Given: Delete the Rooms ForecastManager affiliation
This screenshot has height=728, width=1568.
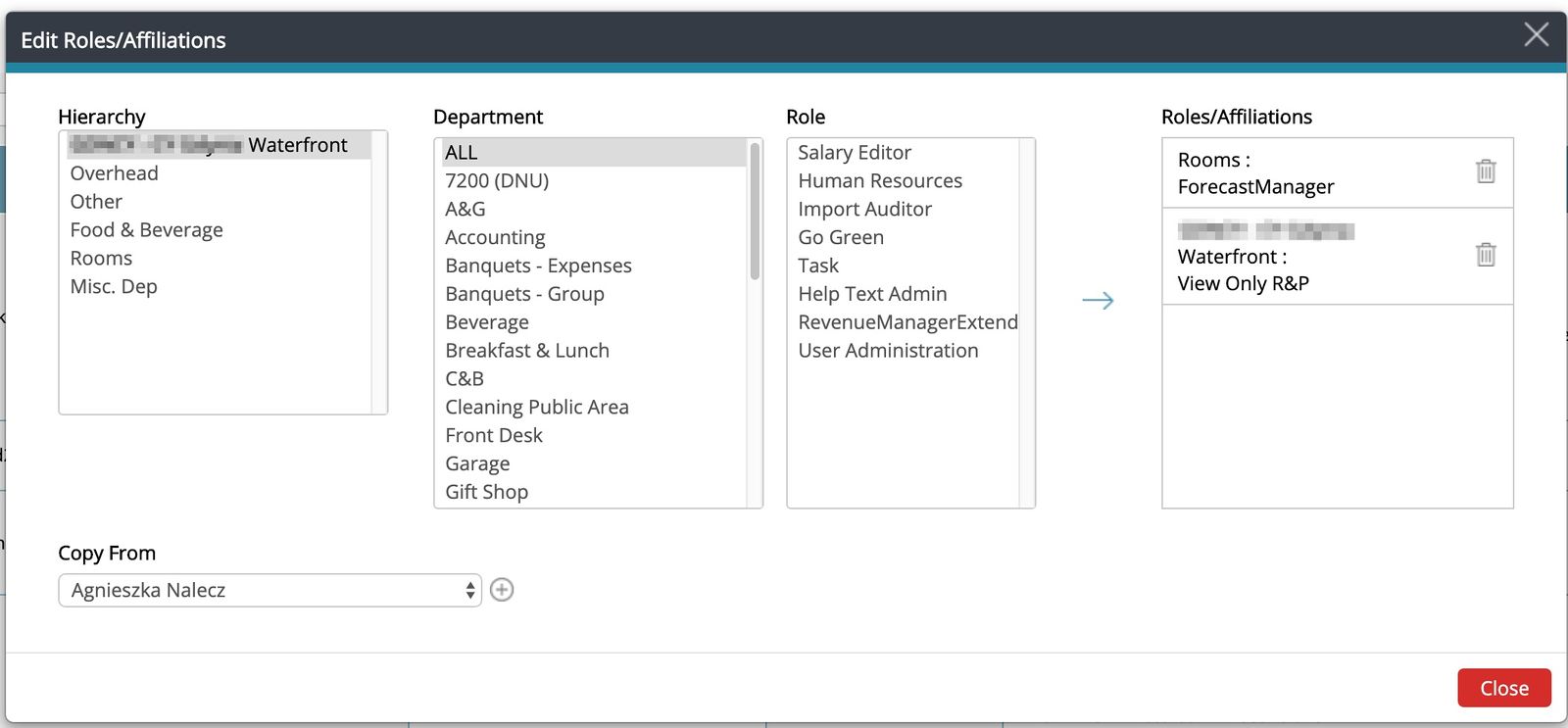Looking at the screenshot, I should (1486, 171).
